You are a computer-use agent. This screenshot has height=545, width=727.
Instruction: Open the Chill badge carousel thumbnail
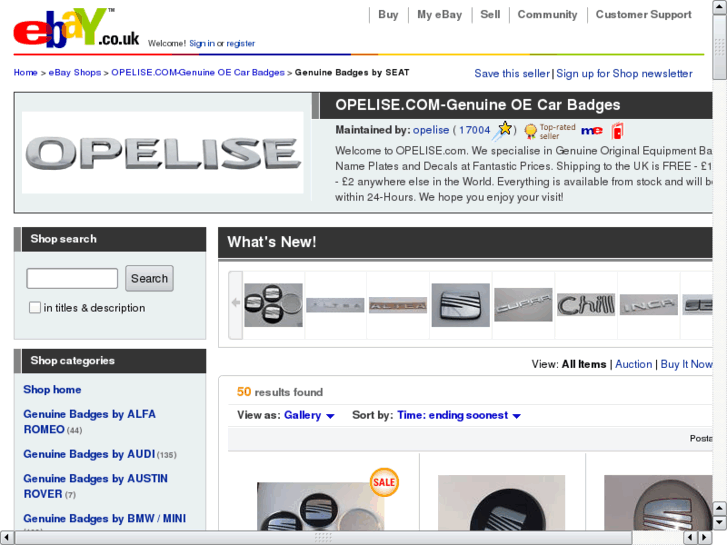coord(586,305)
